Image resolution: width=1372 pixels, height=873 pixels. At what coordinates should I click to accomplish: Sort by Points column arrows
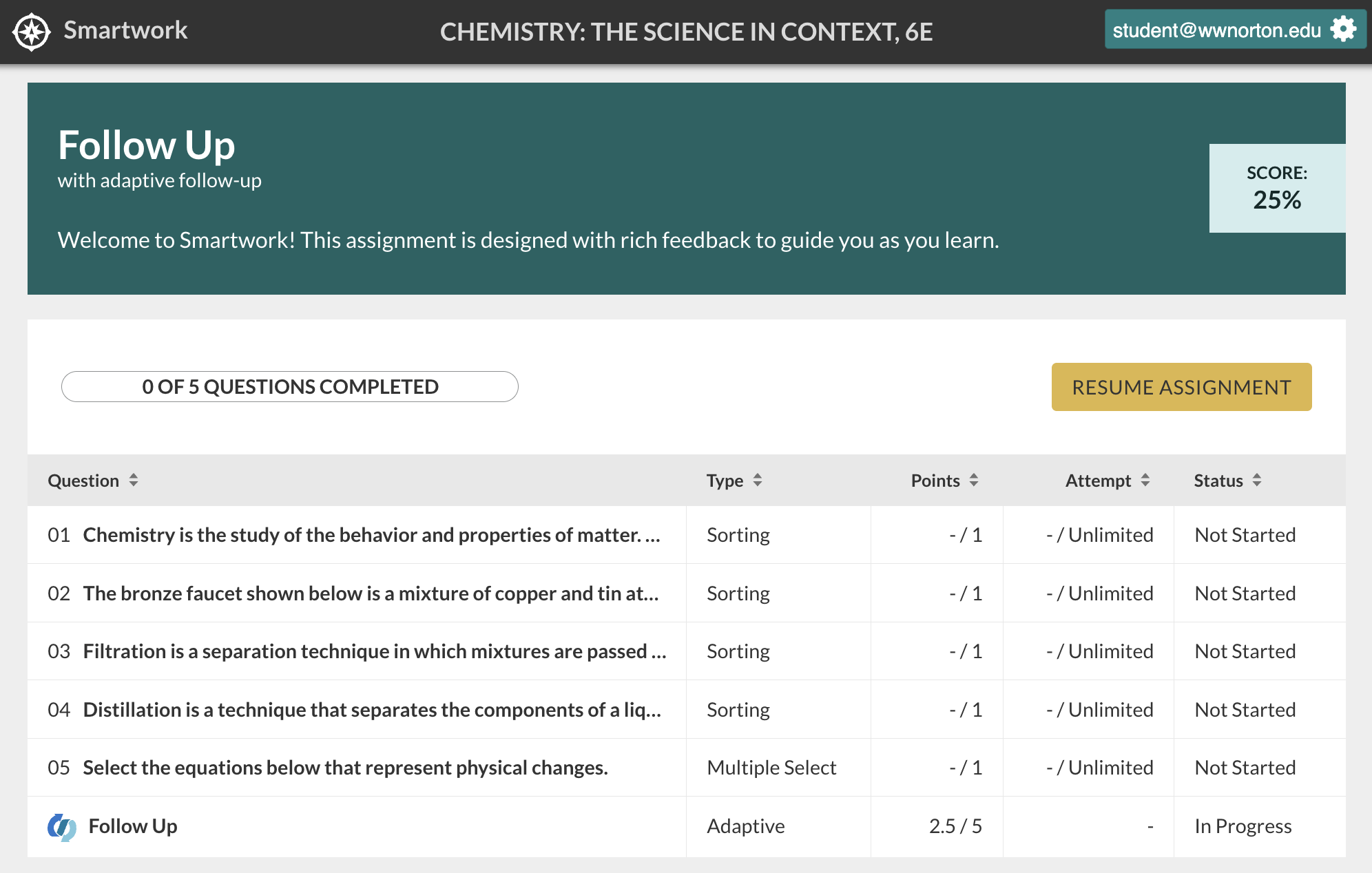(x=974, y=481)
